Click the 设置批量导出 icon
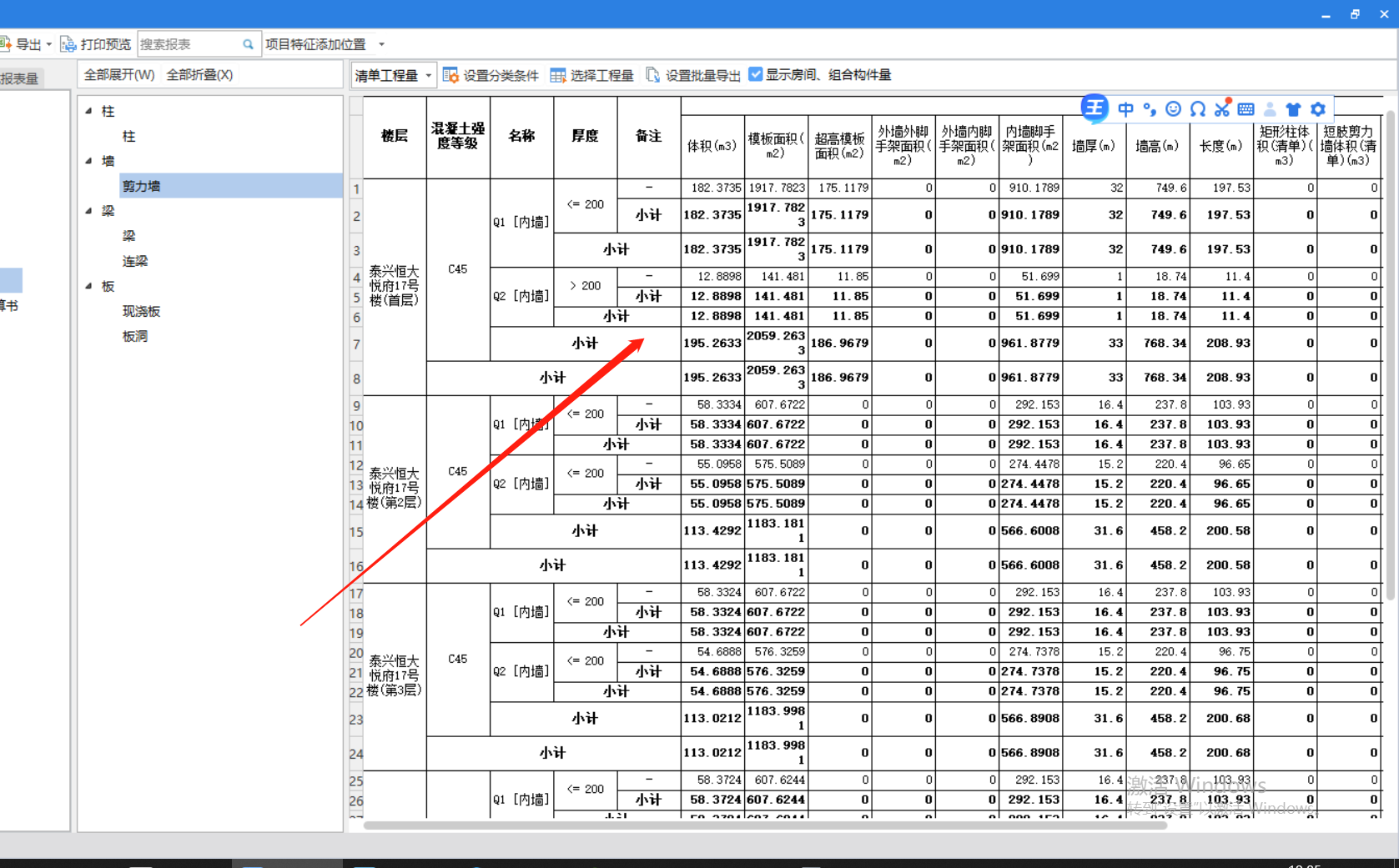The image size is (1399, 868). pyautogui.click(x=653, y=75)
